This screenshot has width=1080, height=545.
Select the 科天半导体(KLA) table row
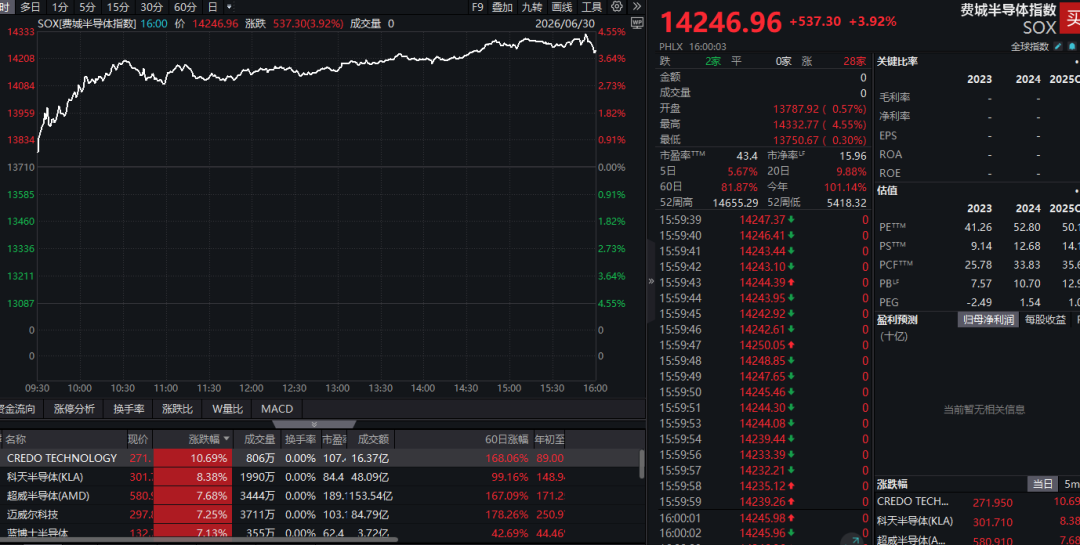pos(319,477)
